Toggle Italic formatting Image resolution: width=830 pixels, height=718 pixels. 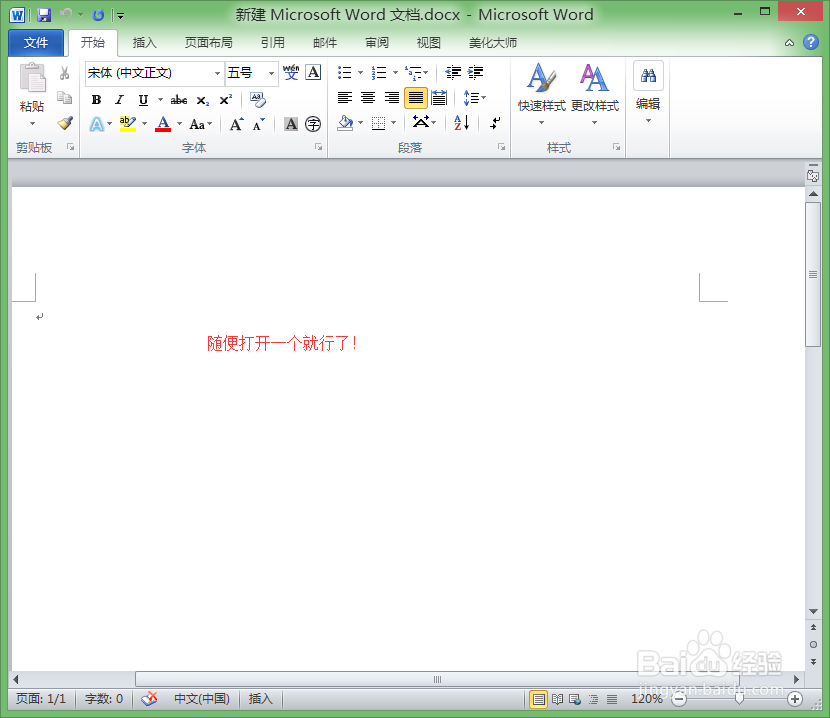tap(120, 100)
